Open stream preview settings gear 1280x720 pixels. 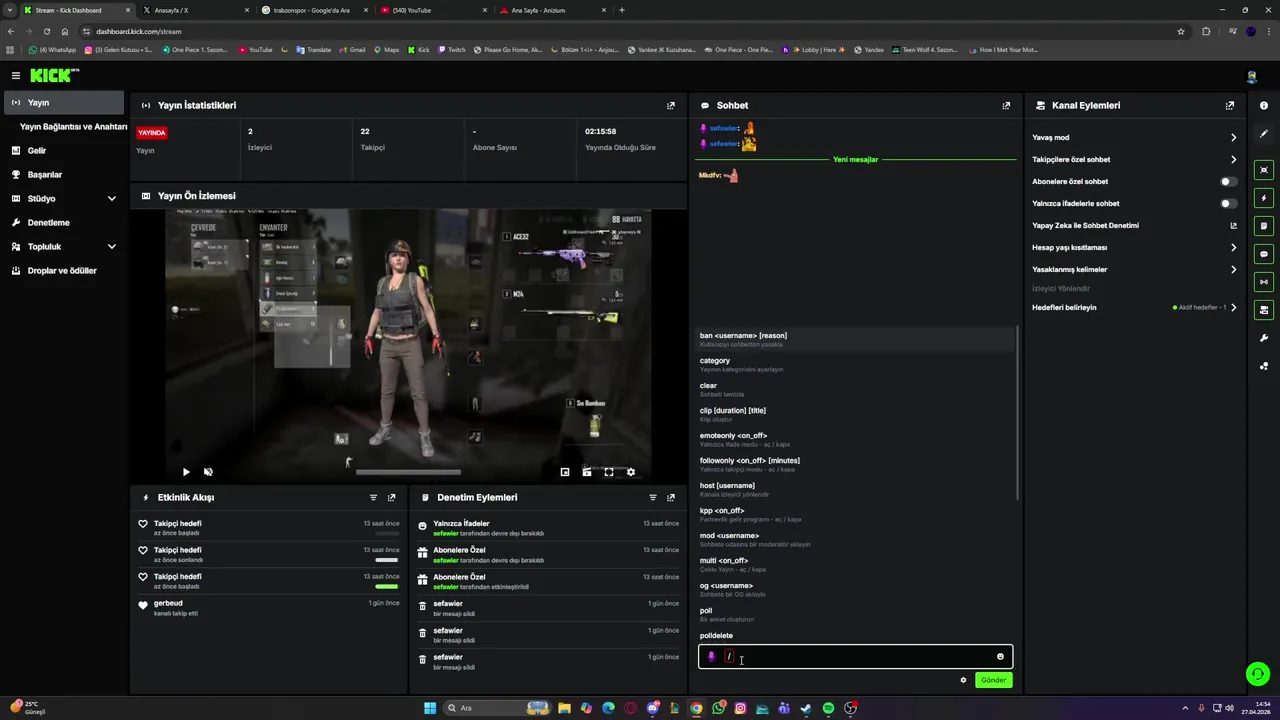pos(630,472)
